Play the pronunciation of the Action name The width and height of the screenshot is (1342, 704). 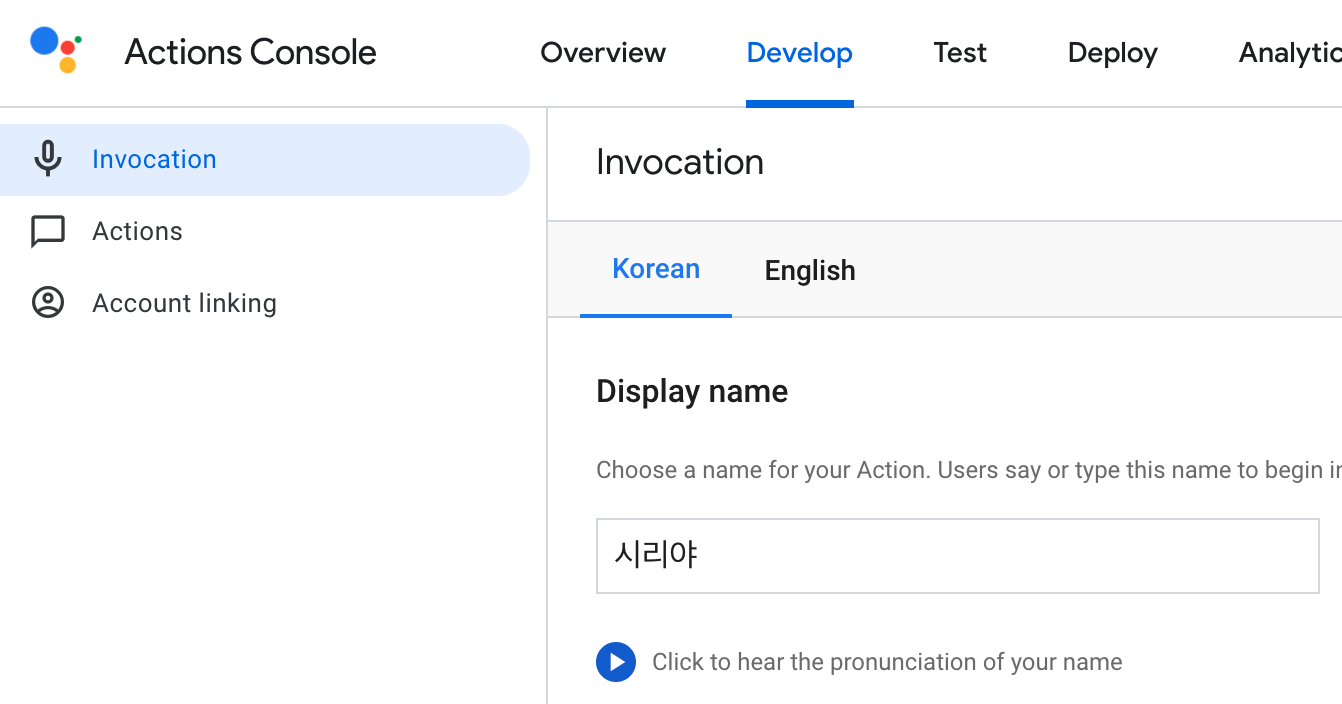click(616, 662)
